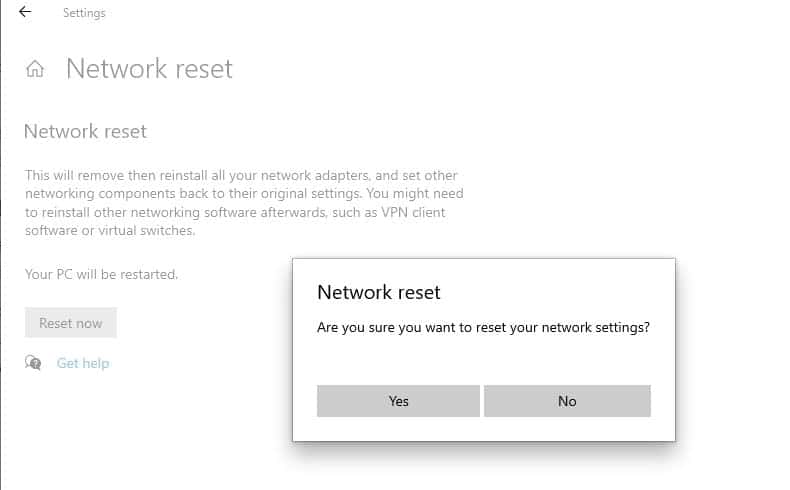The width and height of the screenshot is (790, 490).
Task: Go to Settings home via house icon
Action: [x=35, y=69]
